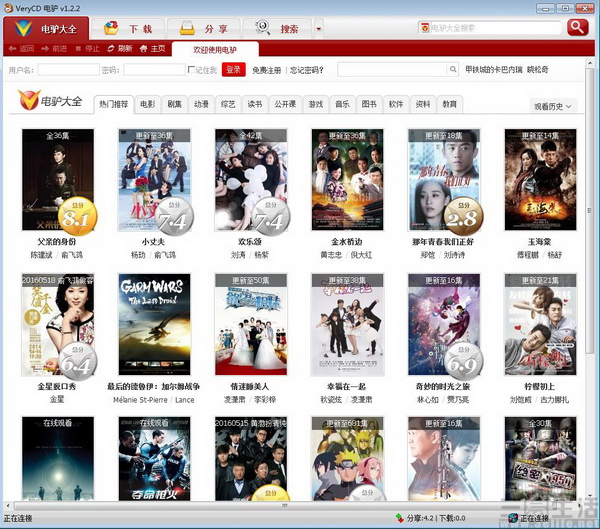Tick the 记住我 remember-me checkbox
600x529 pixels.
pyautogui.click(x=191, y=70)
